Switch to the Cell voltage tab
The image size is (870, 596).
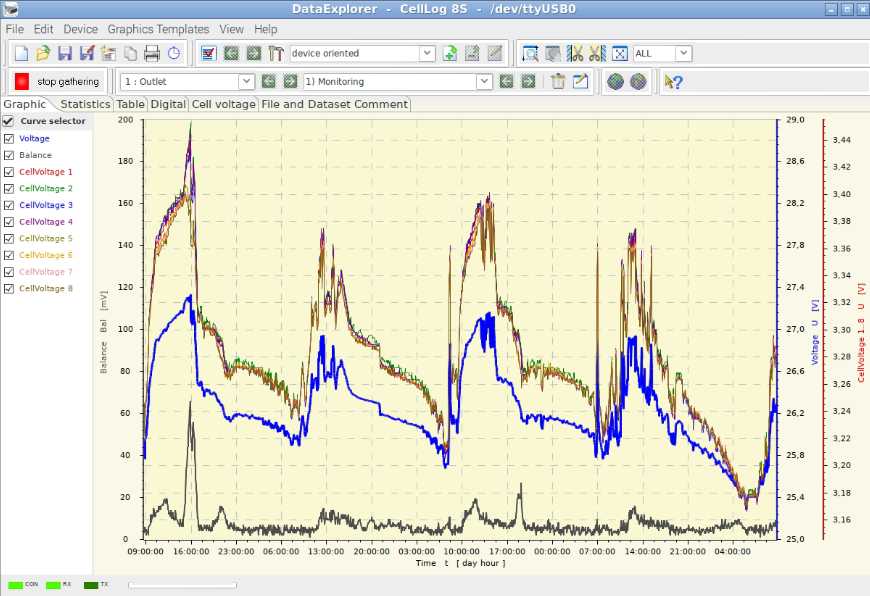point(224,104)
